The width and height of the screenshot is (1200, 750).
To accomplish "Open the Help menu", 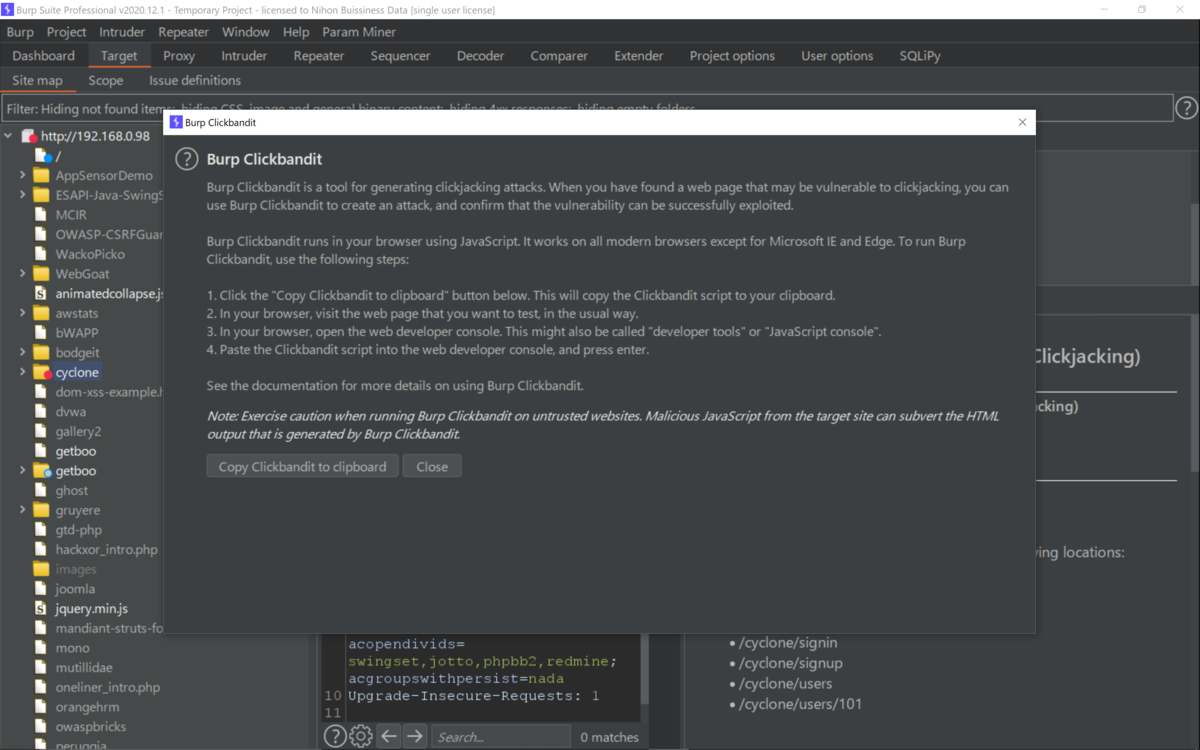I will pyautogui.click(x=296, y=32).
